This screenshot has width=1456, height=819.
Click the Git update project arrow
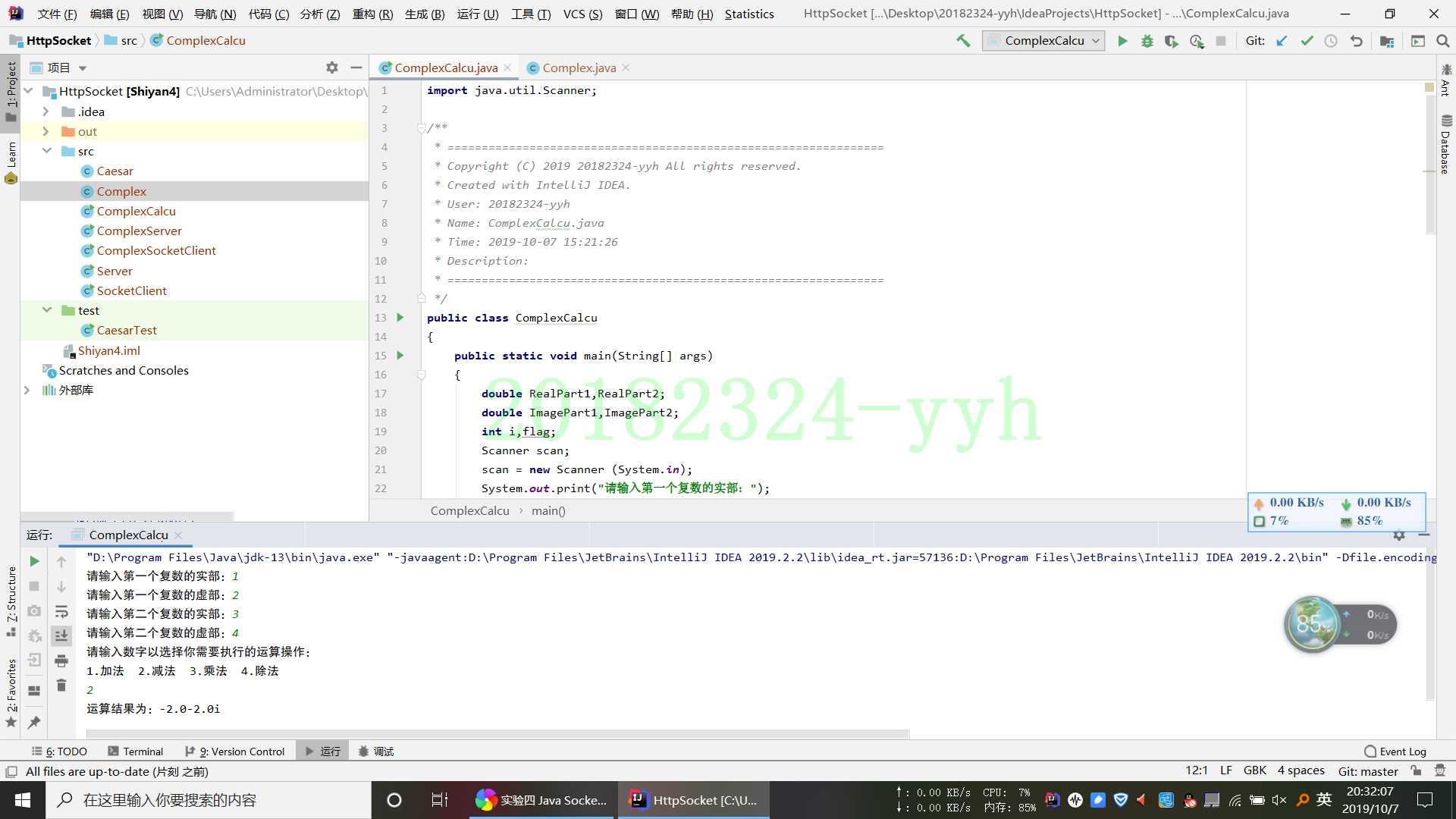(1282, 41)
